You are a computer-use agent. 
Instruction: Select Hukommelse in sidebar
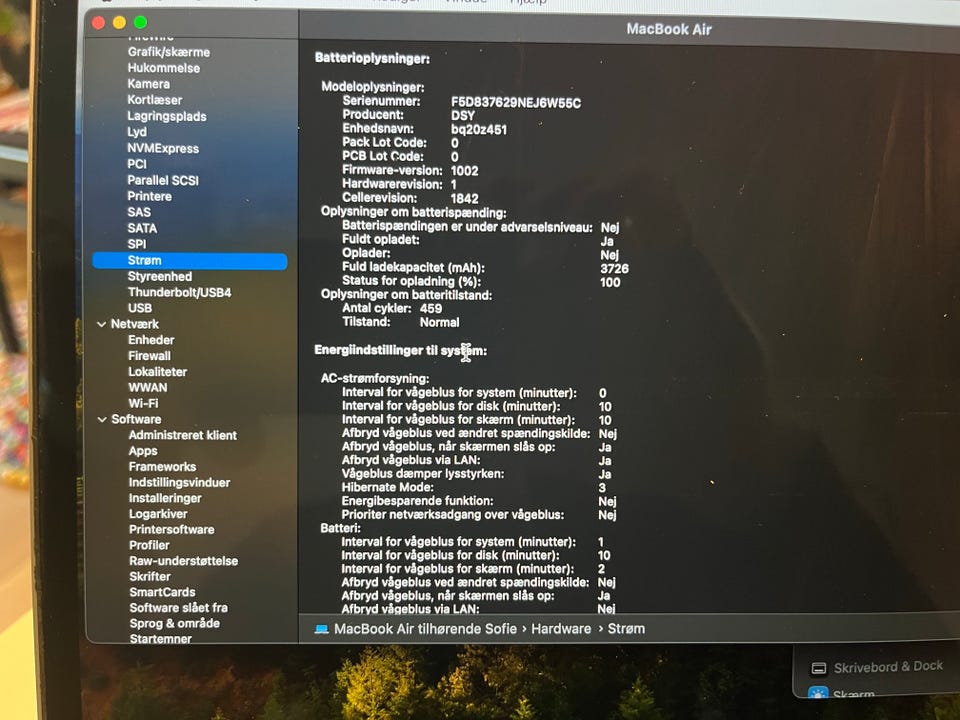pos(163,68)
